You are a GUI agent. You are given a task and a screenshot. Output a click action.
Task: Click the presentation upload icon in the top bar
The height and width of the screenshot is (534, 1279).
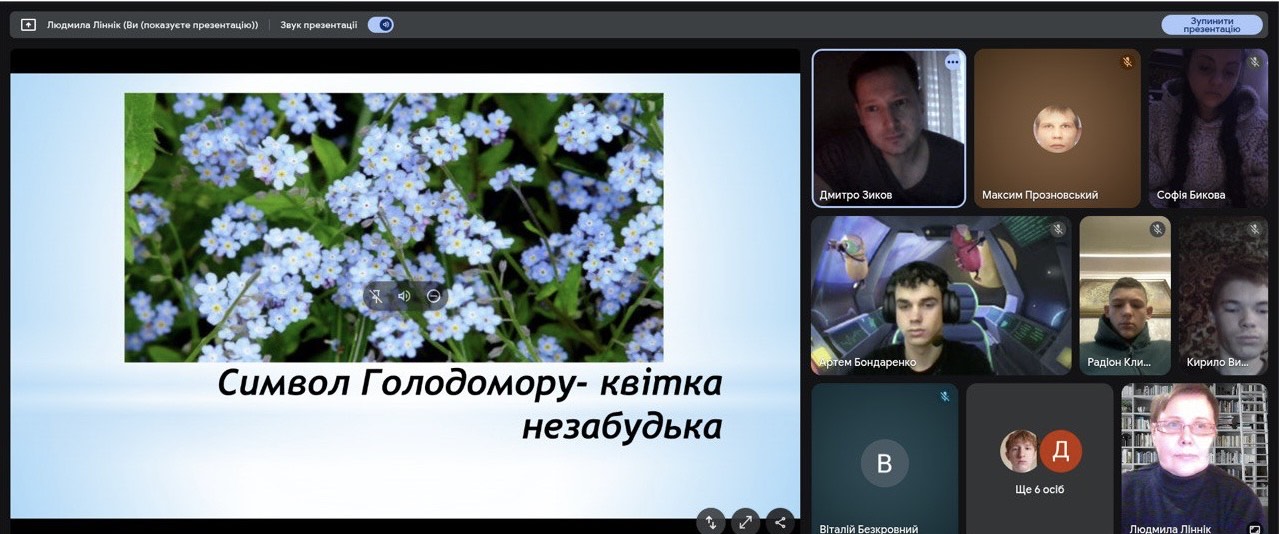[28, 25]
